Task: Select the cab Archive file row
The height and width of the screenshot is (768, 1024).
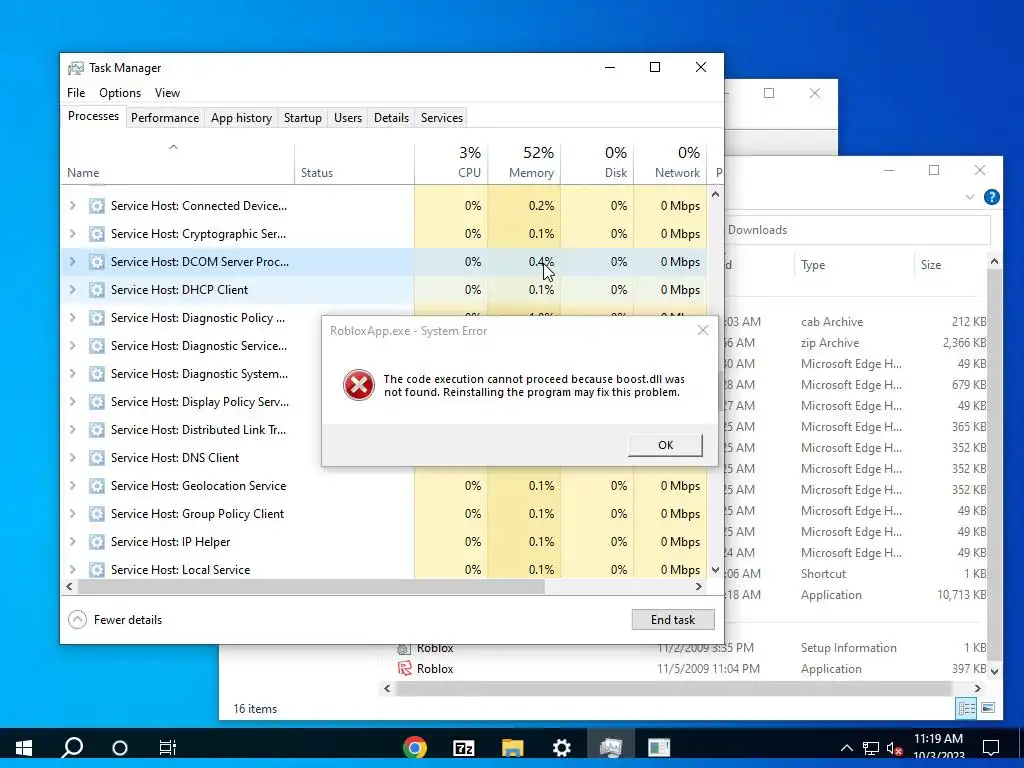Action: pos(856,322)
